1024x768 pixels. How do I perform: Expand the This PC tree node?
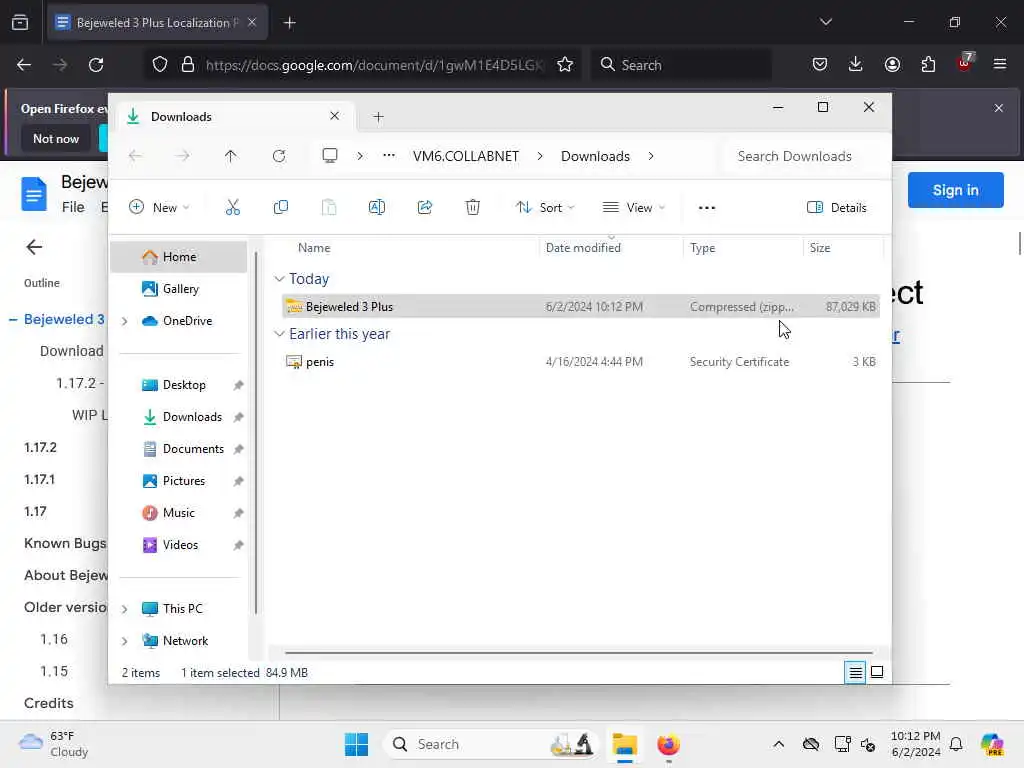click(124, 609)
